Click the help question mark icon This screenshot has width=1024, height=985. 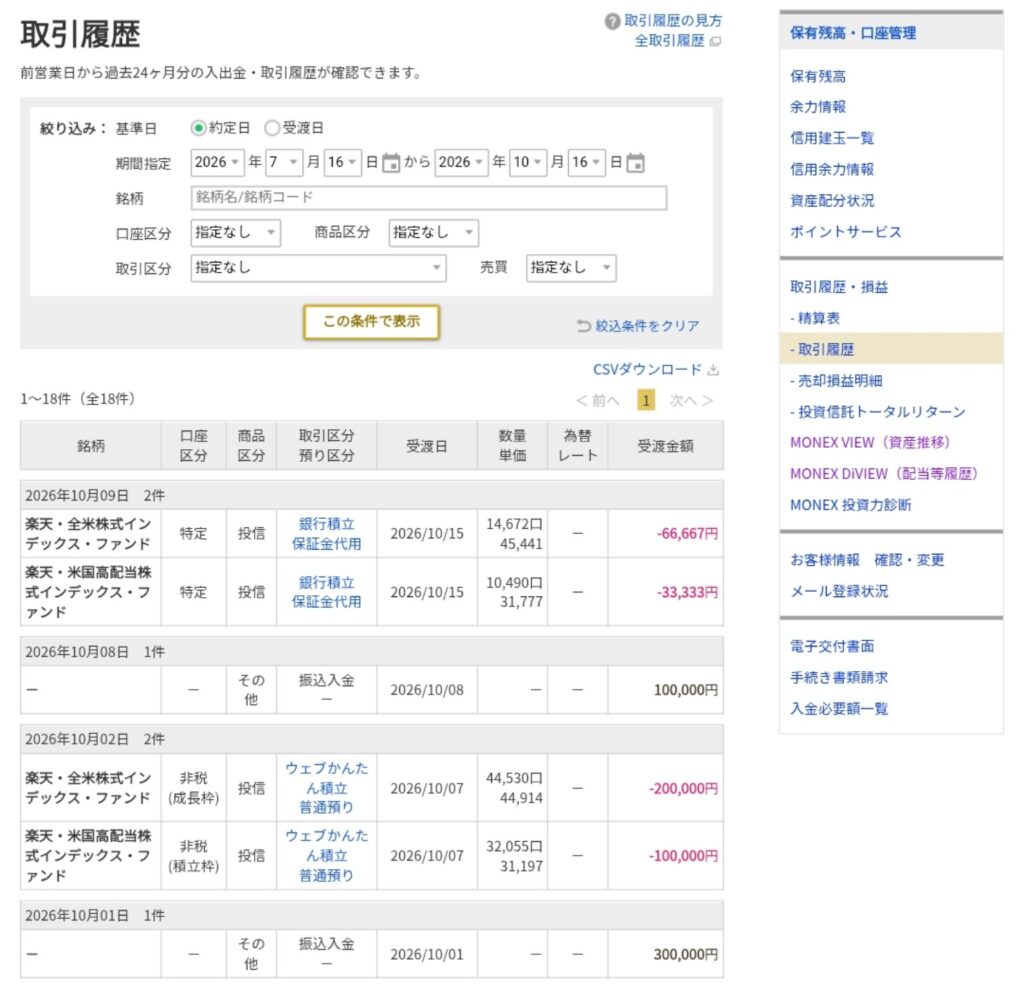coord(612,22)
